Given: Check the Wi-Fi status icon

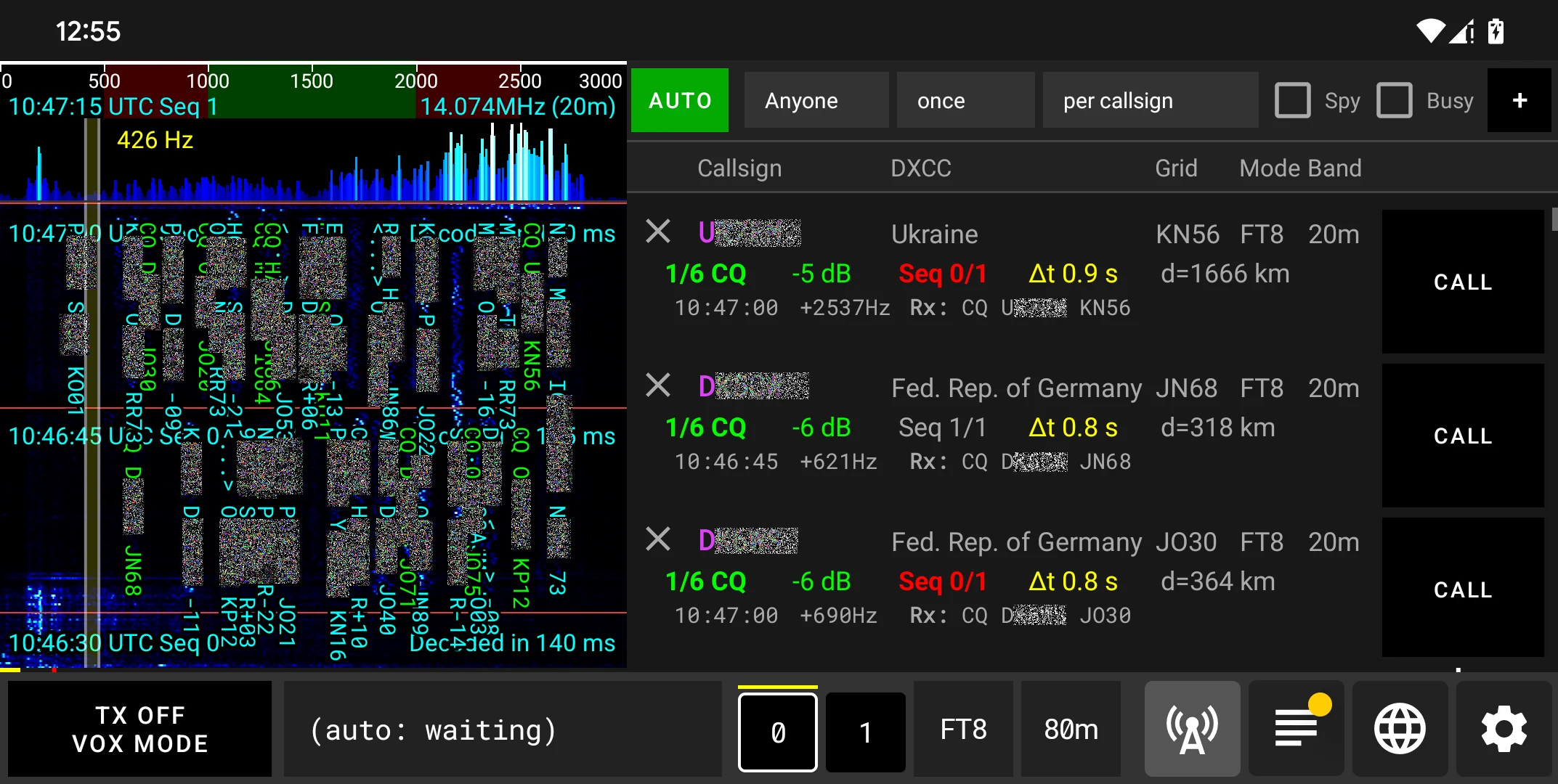Looking at the screenshot, I should tap(1431, 31).
